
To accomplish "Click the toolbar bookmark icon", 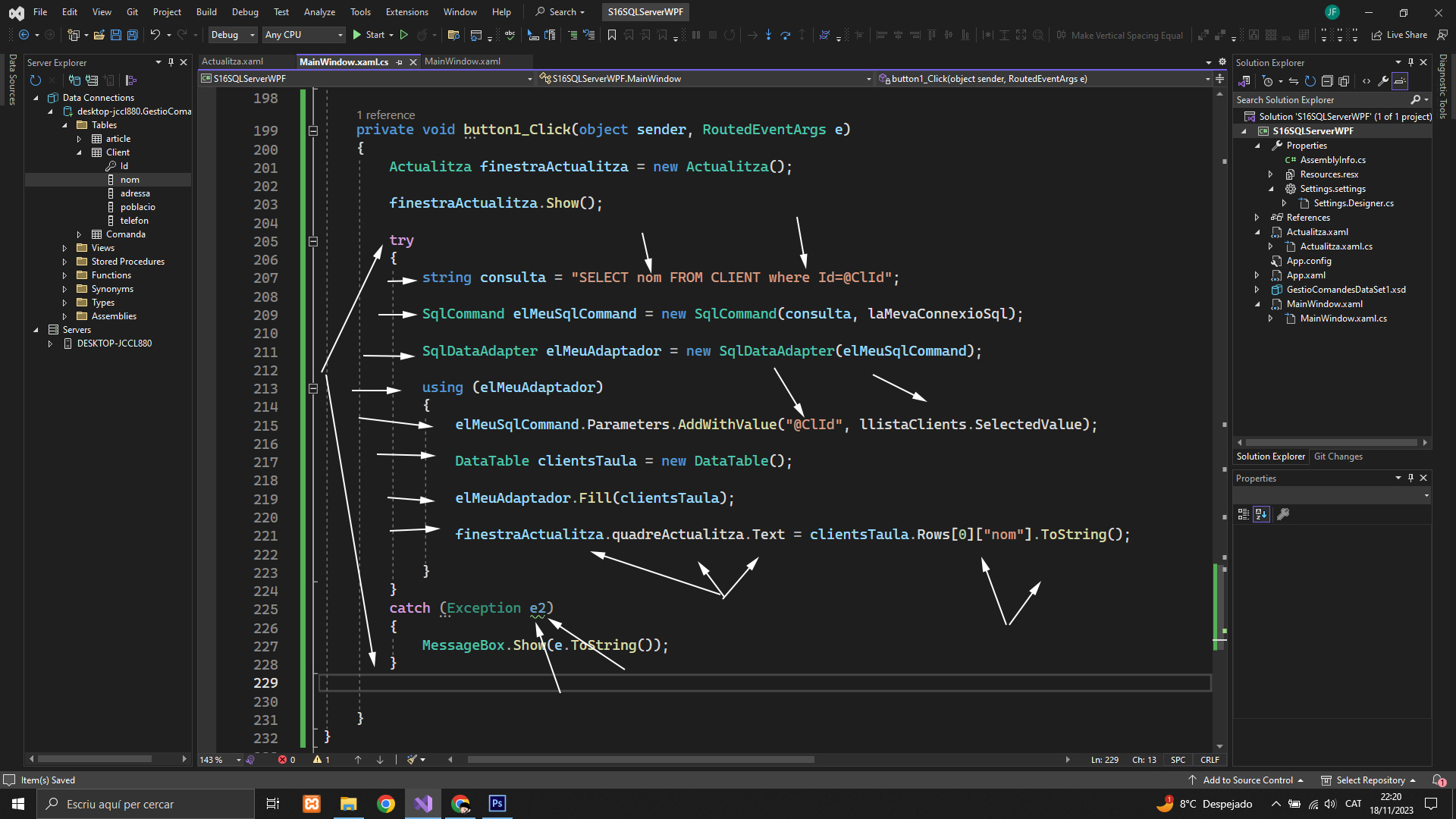I will point(612,35).
